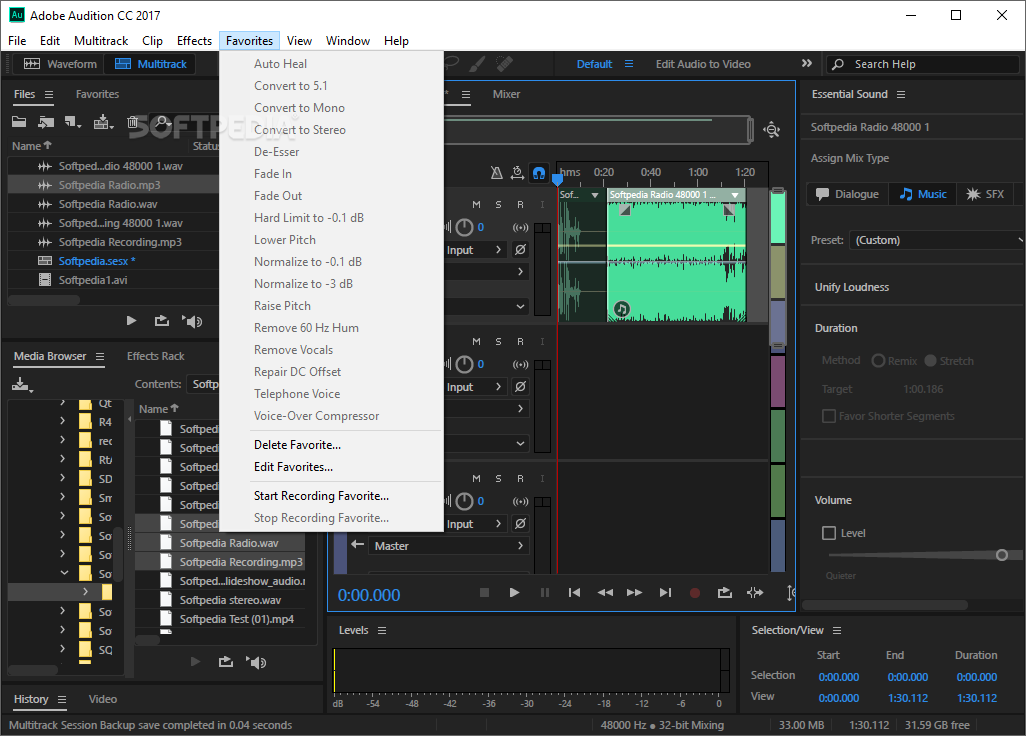Screen dimensions: 1026x736
Task: Switch to the Effects Rack tab
Action: (156, 356)
